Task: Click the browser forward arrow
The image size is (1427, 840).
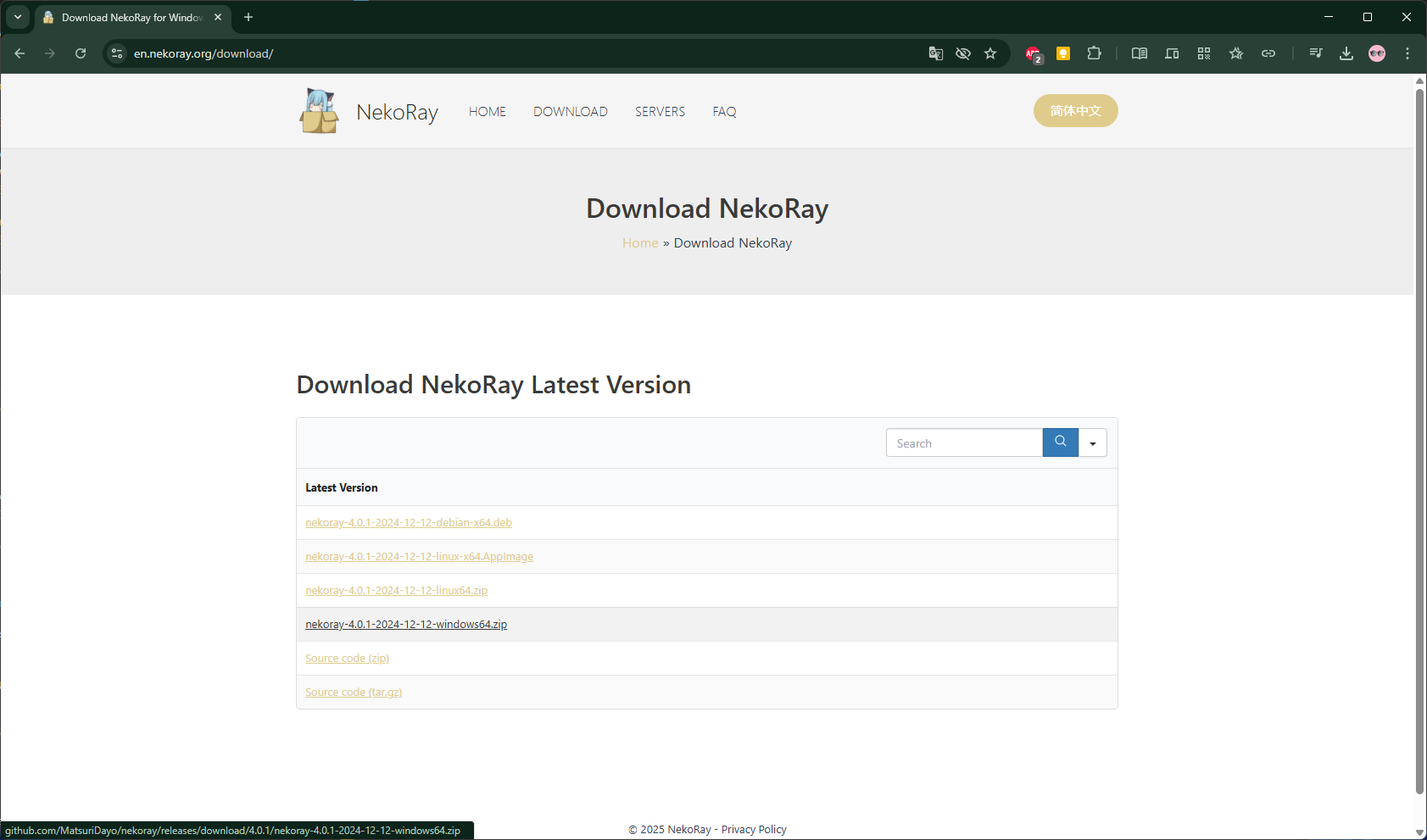Action: (x=50, y=53)
